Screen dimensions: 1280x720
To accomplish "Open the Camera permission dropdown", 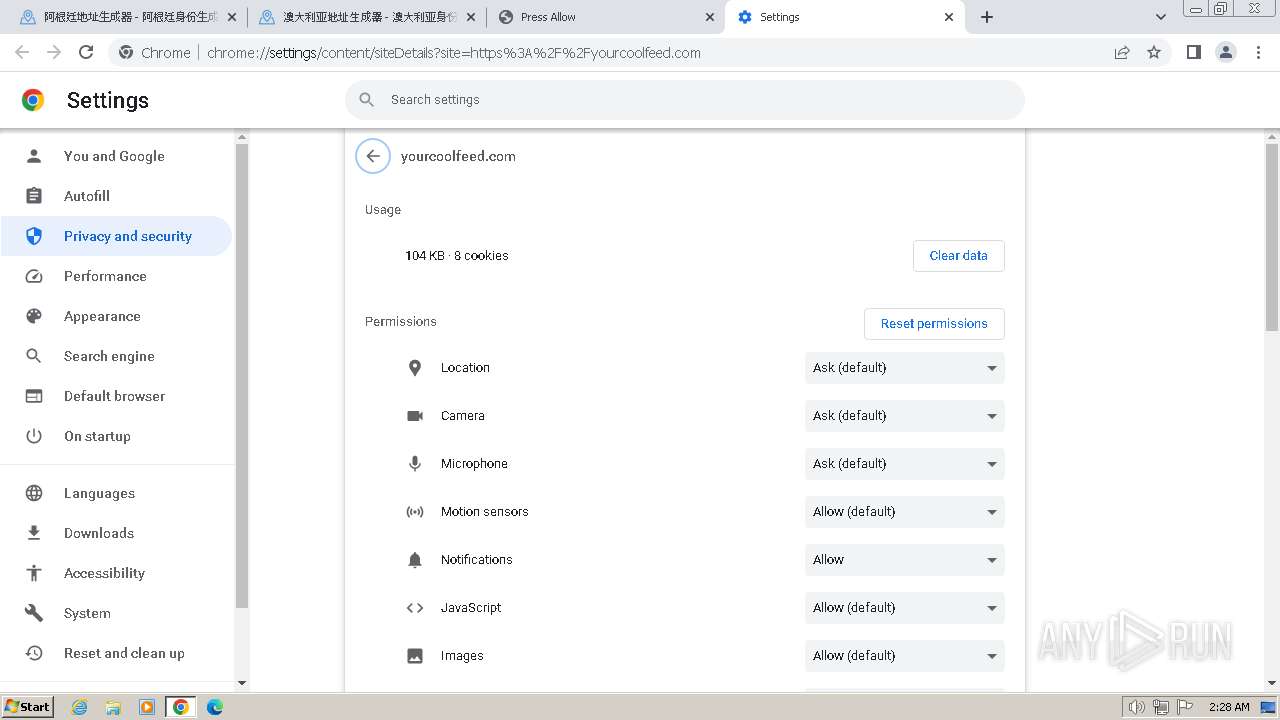I will [x=905, y=416].
